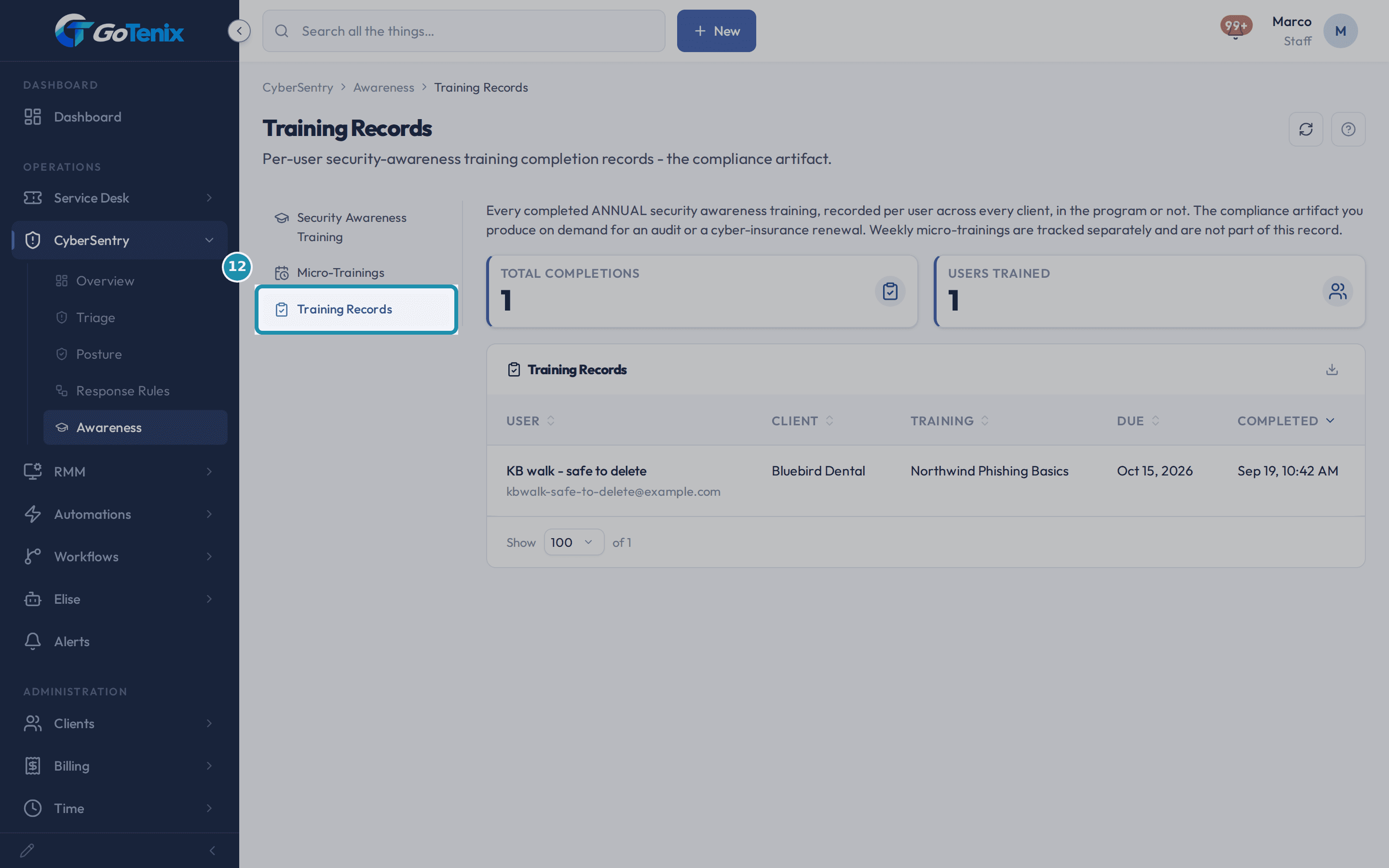Go to Awareness breadcrumb link

[383, 87]
